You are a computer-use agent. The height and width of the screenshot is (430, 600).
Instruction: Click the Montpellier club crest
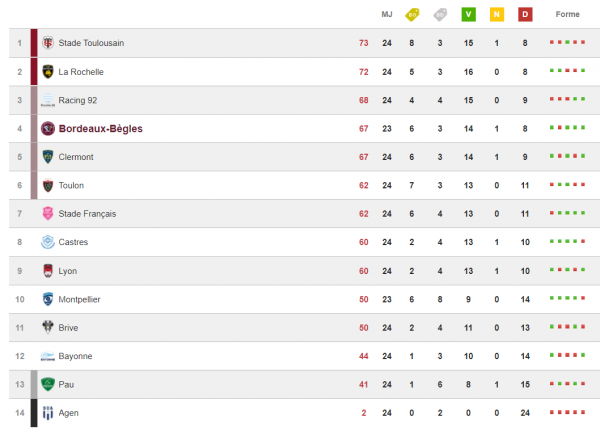[x=48, y=299]
